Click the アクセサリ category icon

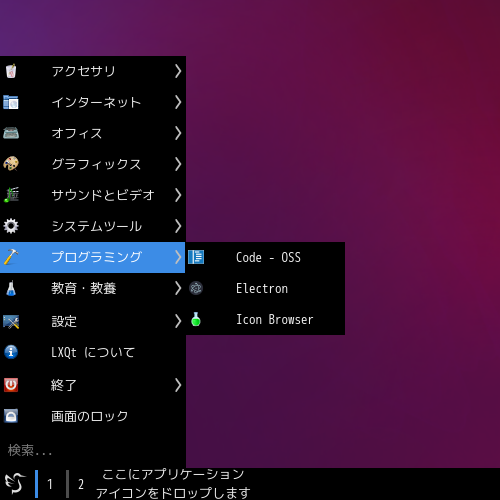(11, 71)
